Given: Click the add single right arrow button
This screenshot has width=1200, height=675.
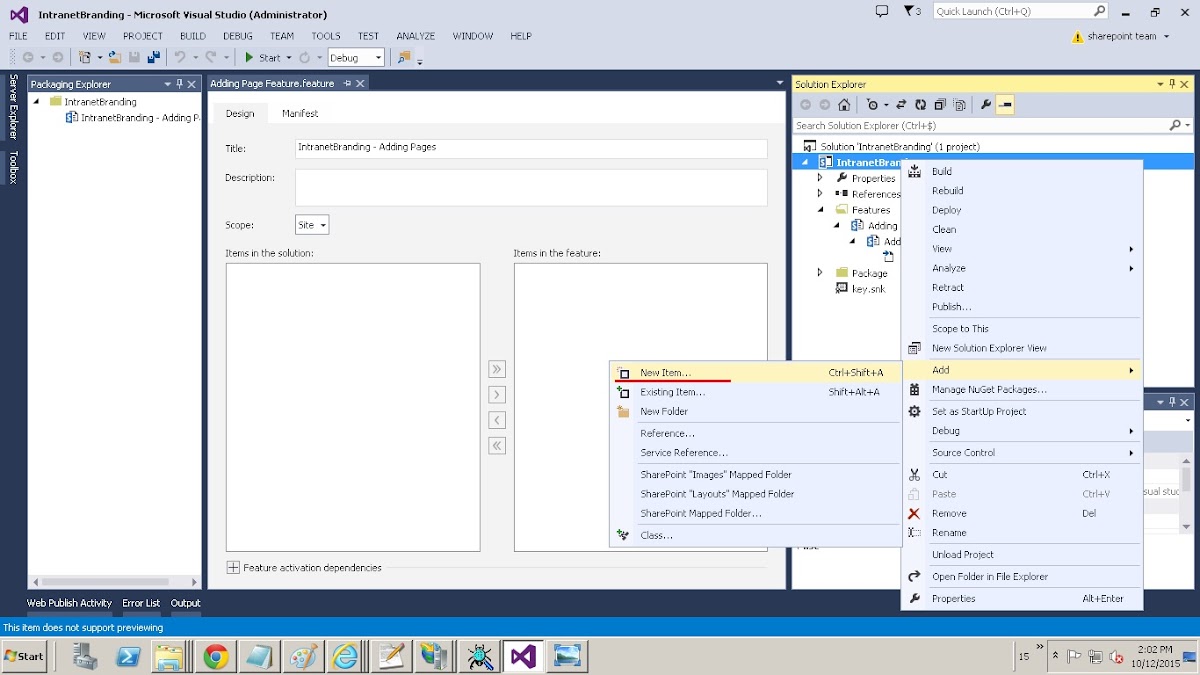Looking at the screenshot, I should pyautogui.click(x=497, y=395).
